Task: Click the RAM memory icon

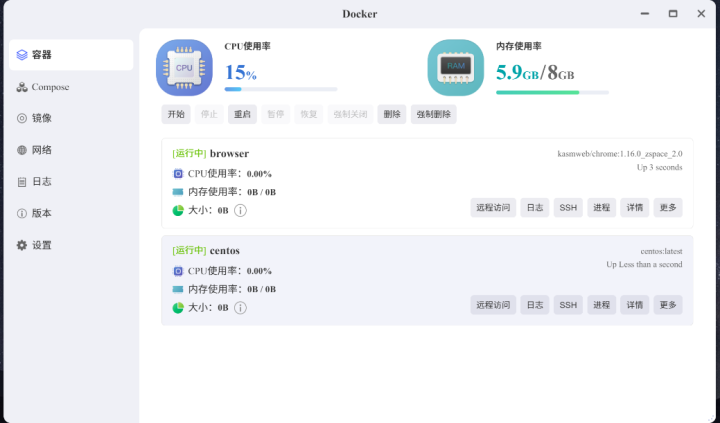Action: [x=455, y=68]
